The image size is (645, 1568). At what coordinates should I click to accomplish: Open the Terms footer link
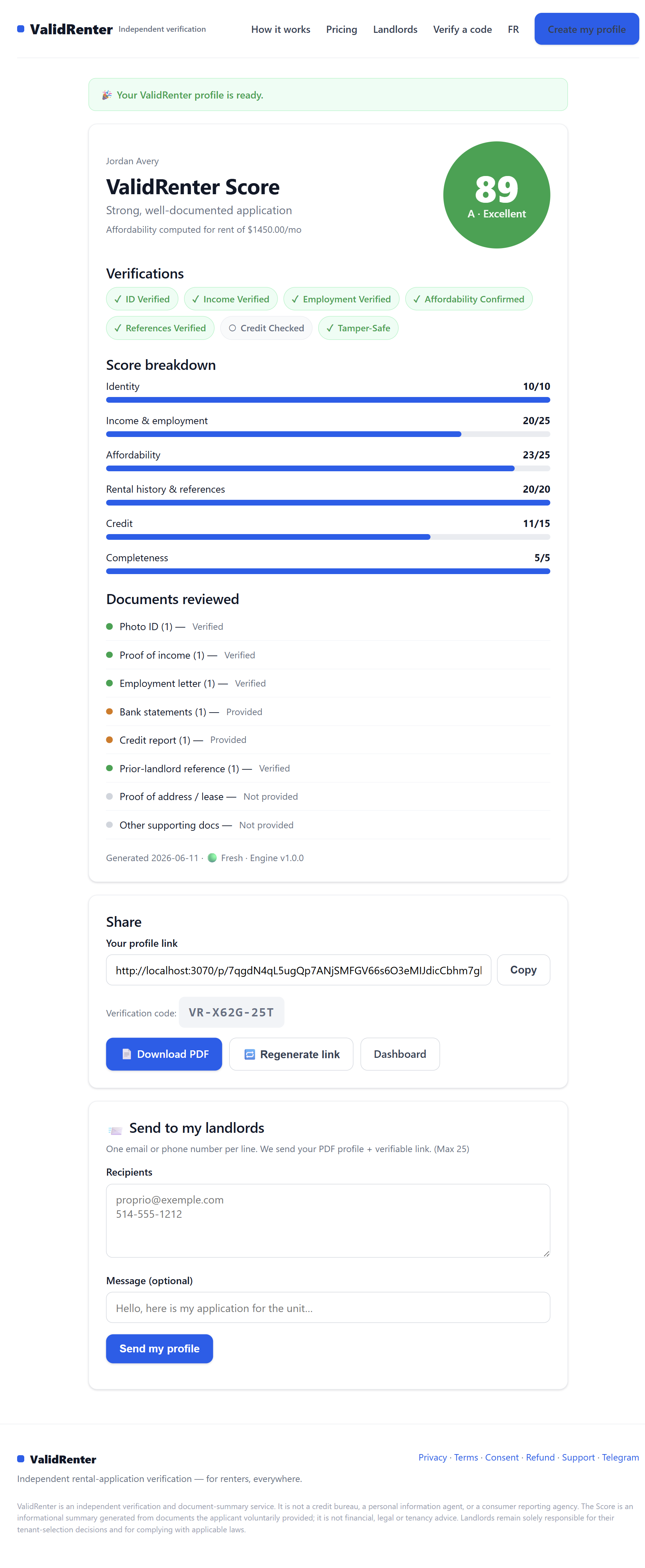(x=466, y=1457)
